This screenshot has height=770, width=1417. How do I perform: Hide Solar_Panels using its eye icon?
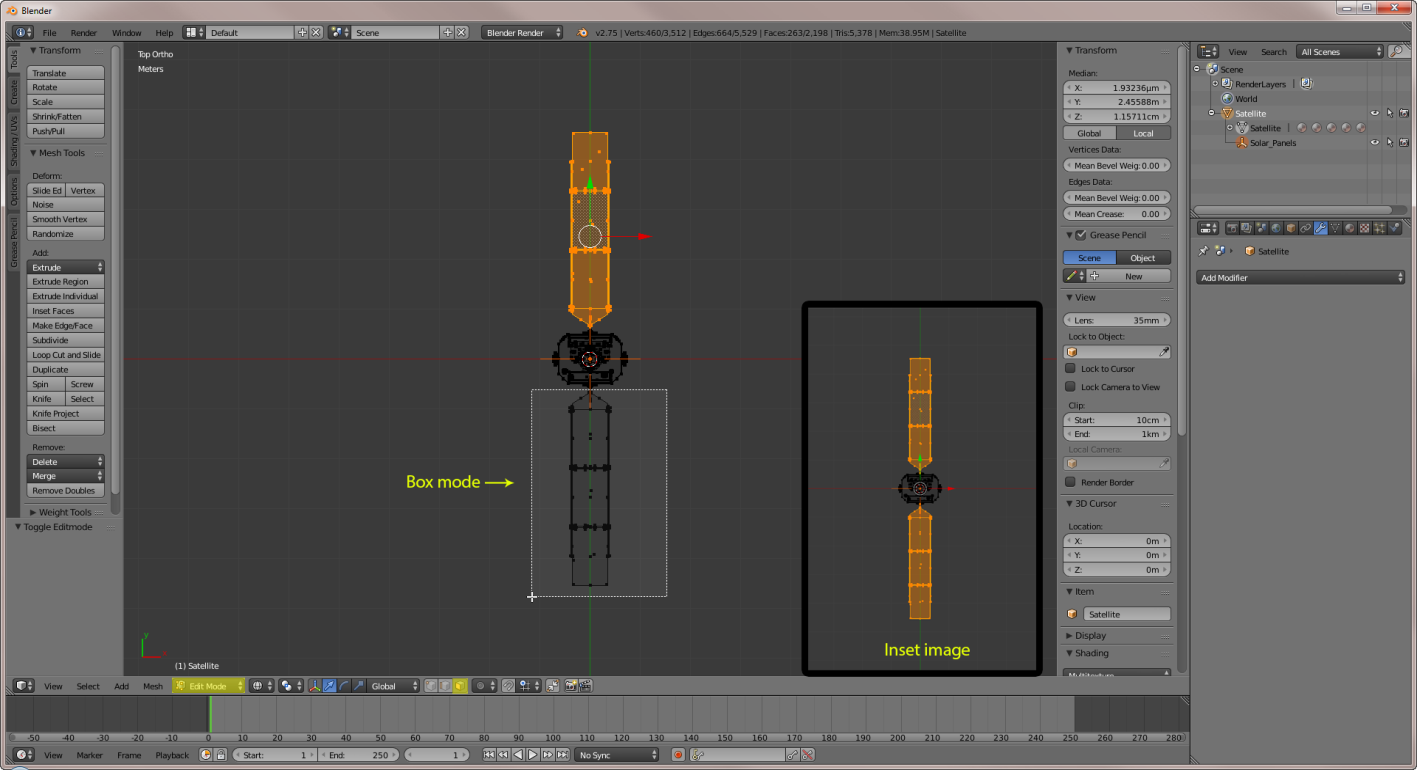[x=1374, y=143]
